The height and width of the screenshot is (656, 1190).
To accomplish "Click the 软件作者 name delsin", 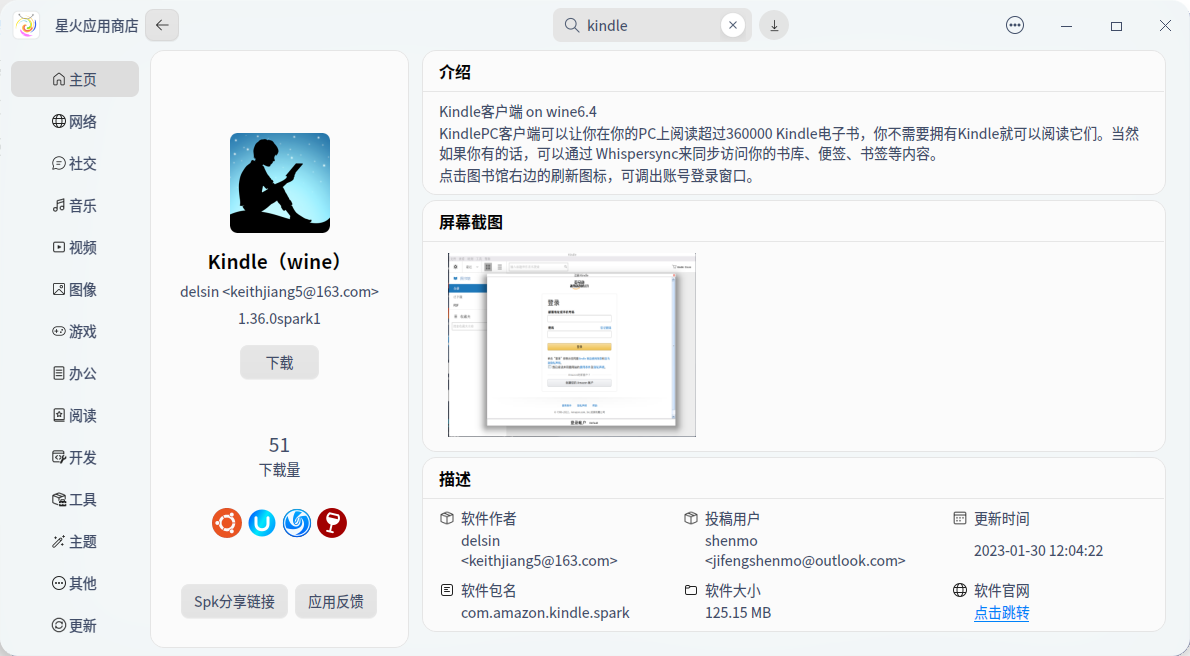I will pyautogui.click(x=480, y=541).
